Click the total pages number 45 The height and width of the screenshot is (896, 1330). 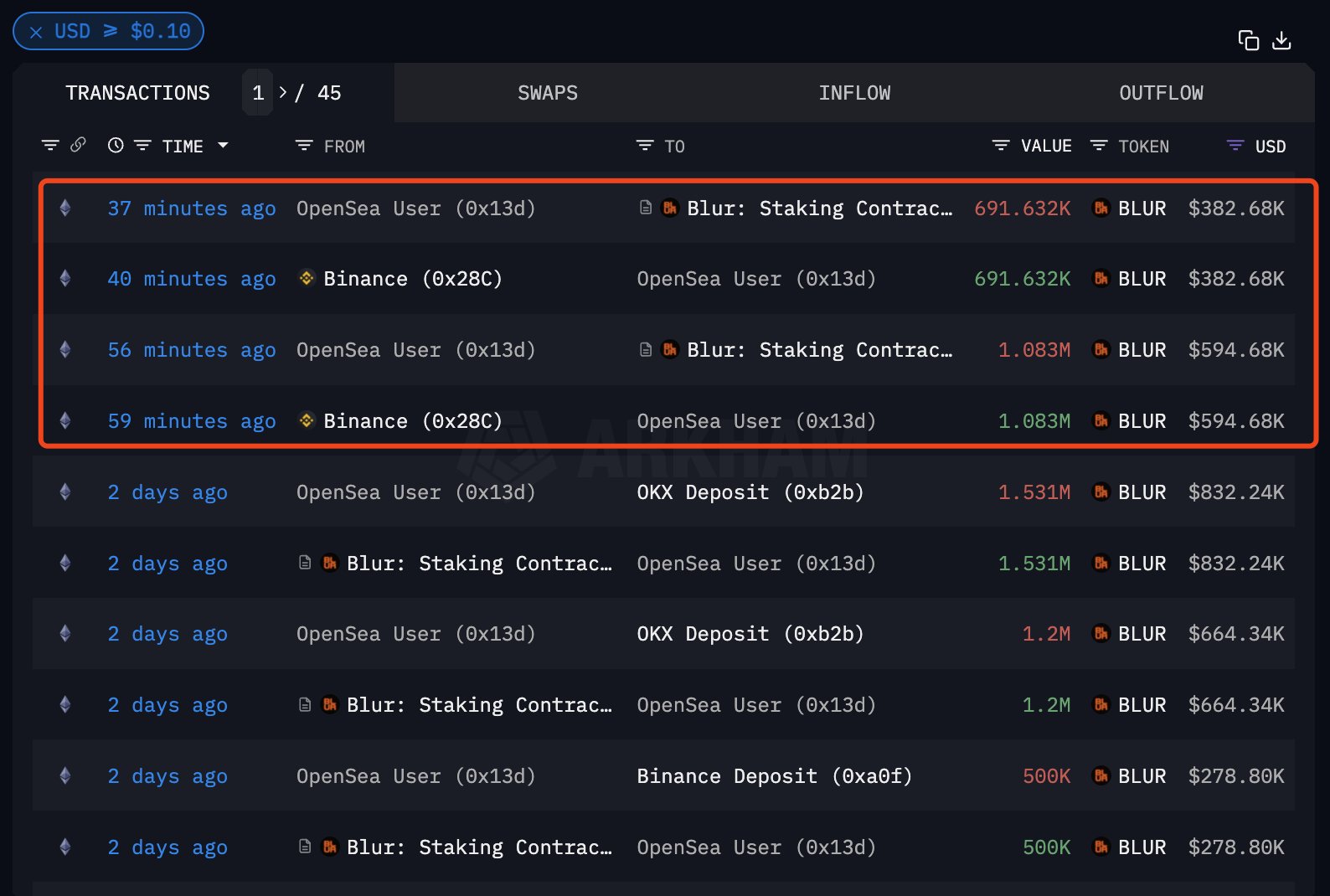(x=329, y=93)
